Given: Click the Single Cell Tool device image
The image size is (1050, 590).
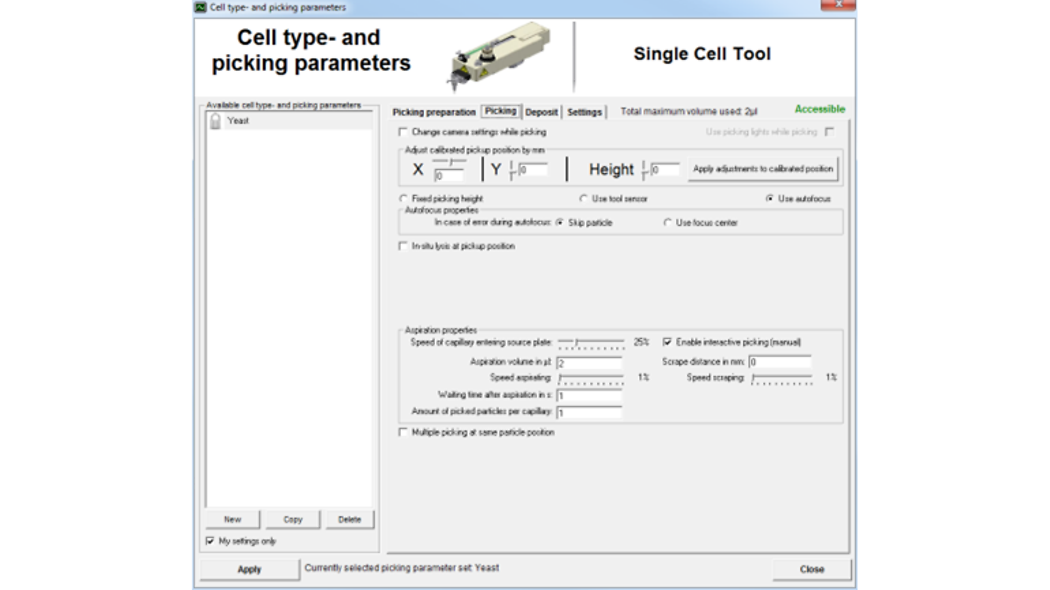Looking at the screenshot, I should coord(496,58).
